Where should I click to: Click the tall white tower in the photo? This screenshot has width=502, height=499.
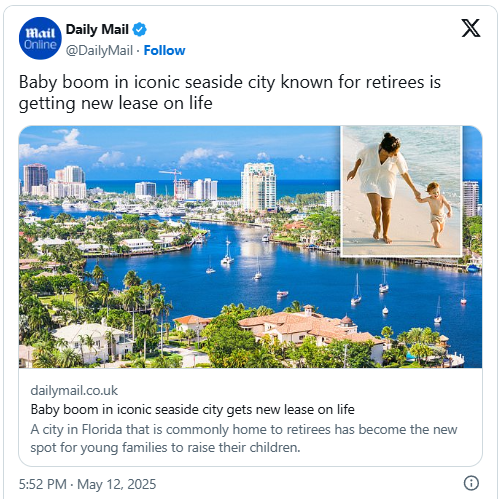tap(258, 187)
